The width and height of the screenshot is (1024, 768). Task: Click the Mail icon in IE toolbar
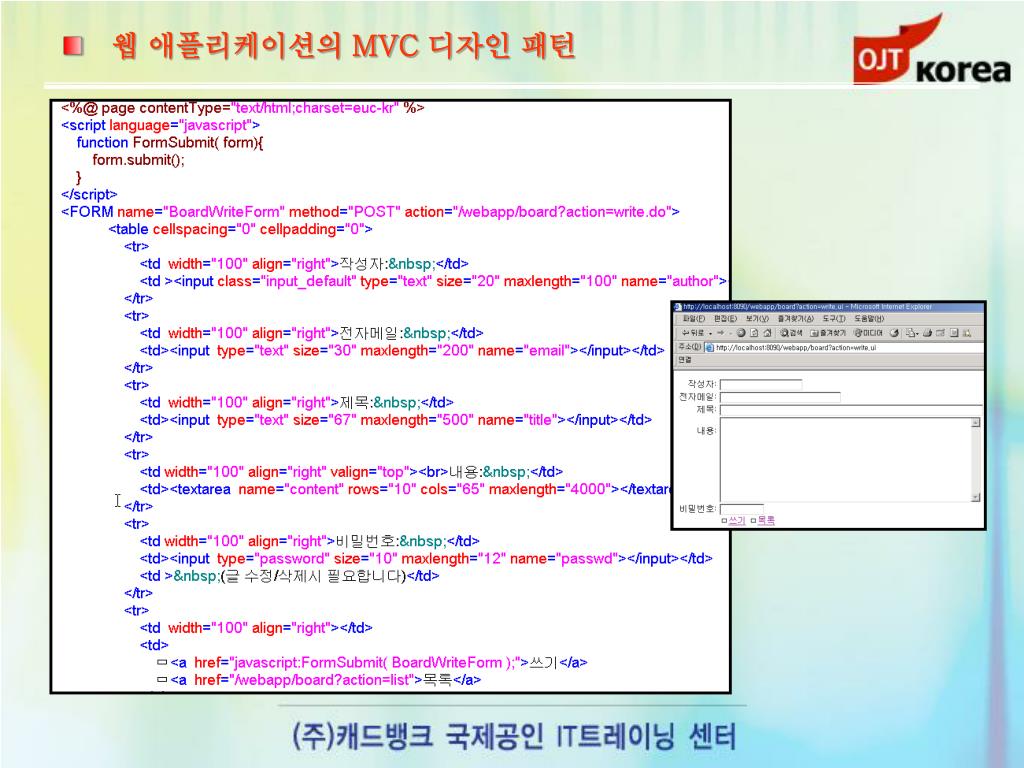(x=912, y=332)
